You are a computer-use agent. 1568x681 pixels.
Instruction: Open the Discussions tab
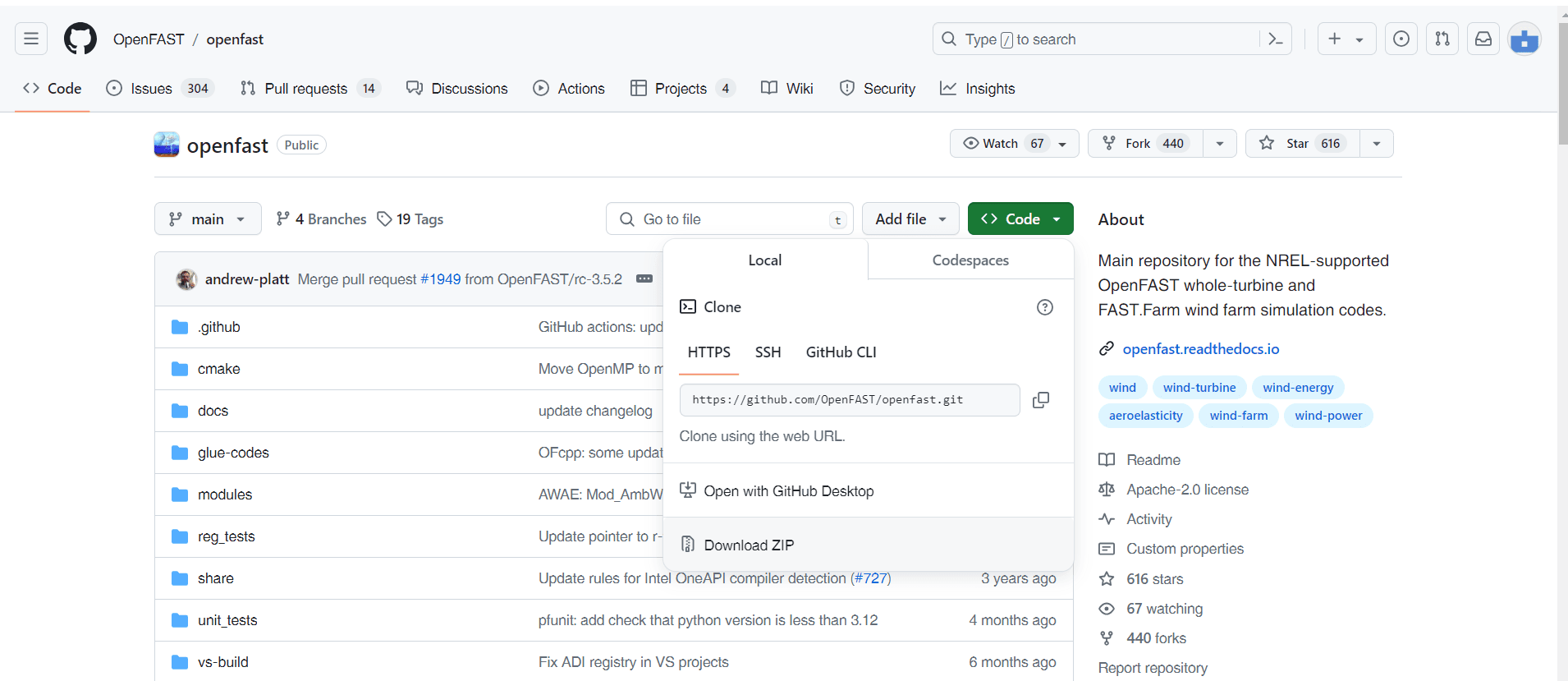457,89
